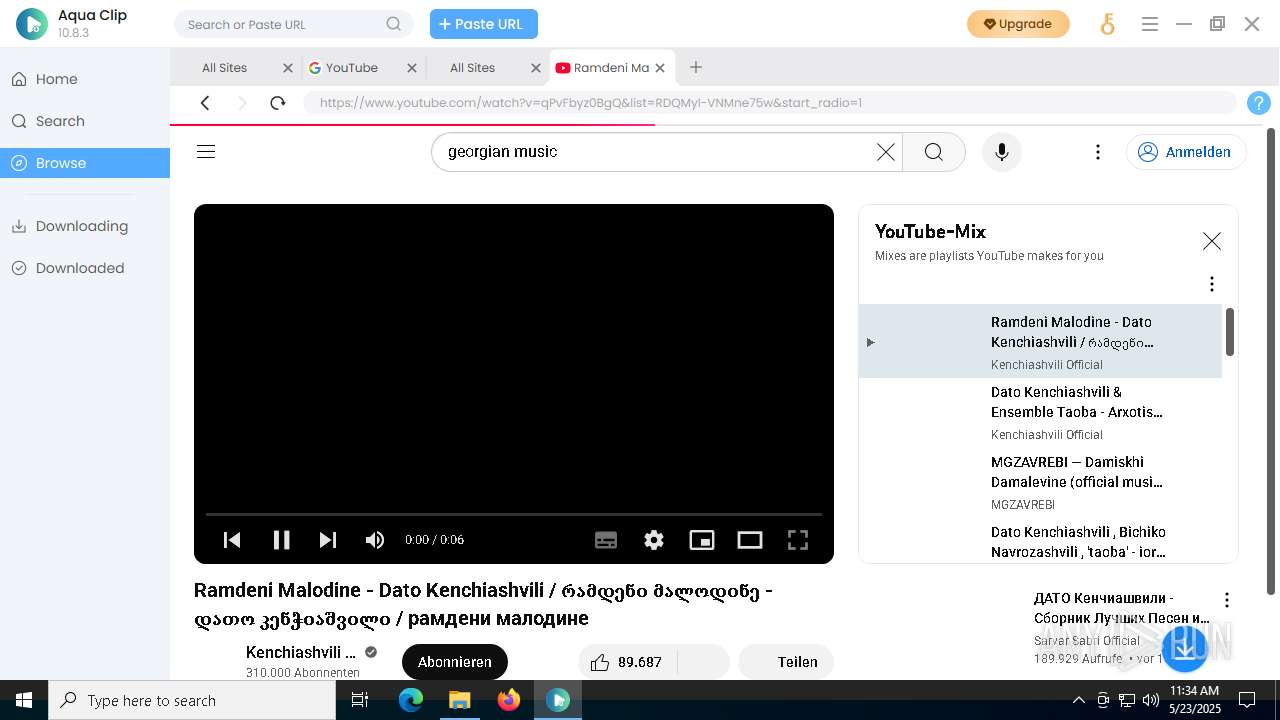Launch Microsoft Edge from taskbar

[411, 700]
